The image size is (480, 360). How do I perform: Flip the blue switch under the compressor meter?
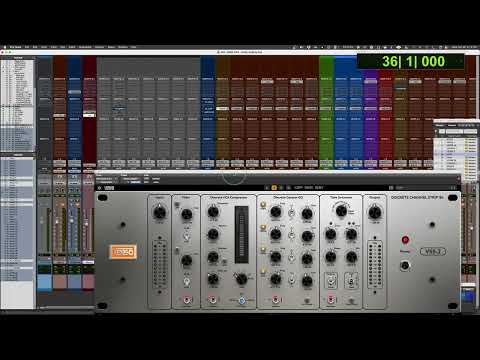pyautogui.click(x=242, y=301)
